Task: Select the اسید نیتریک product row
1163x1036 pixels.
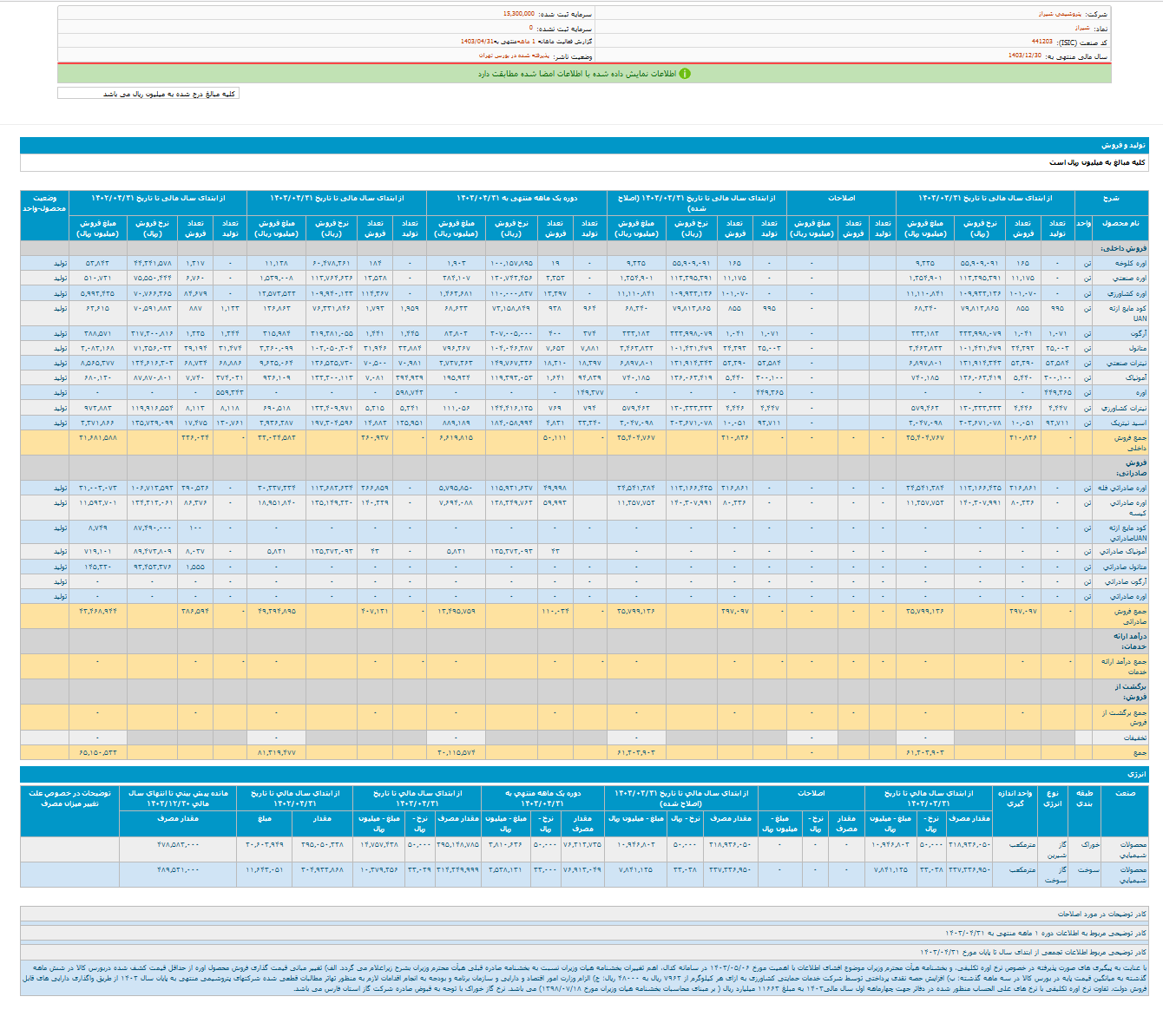Action: pyautogui.click(x=1128, y=423)
